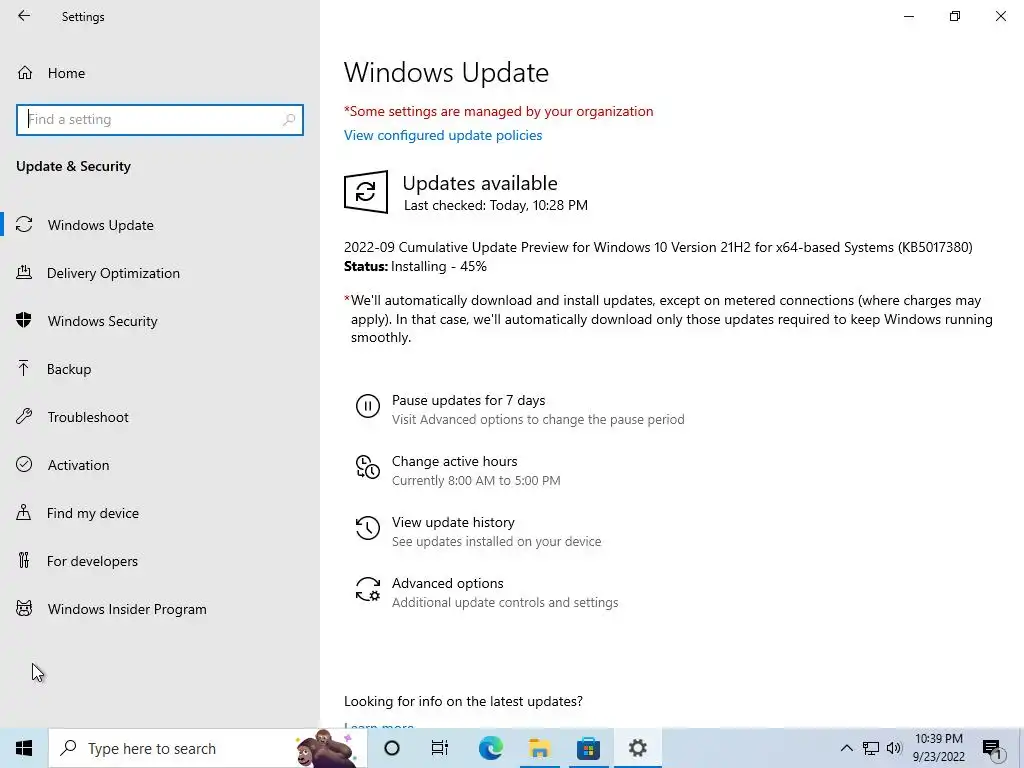Open Task View from the taskbar
Screen dimensions: 1024x768
(440, 748)
